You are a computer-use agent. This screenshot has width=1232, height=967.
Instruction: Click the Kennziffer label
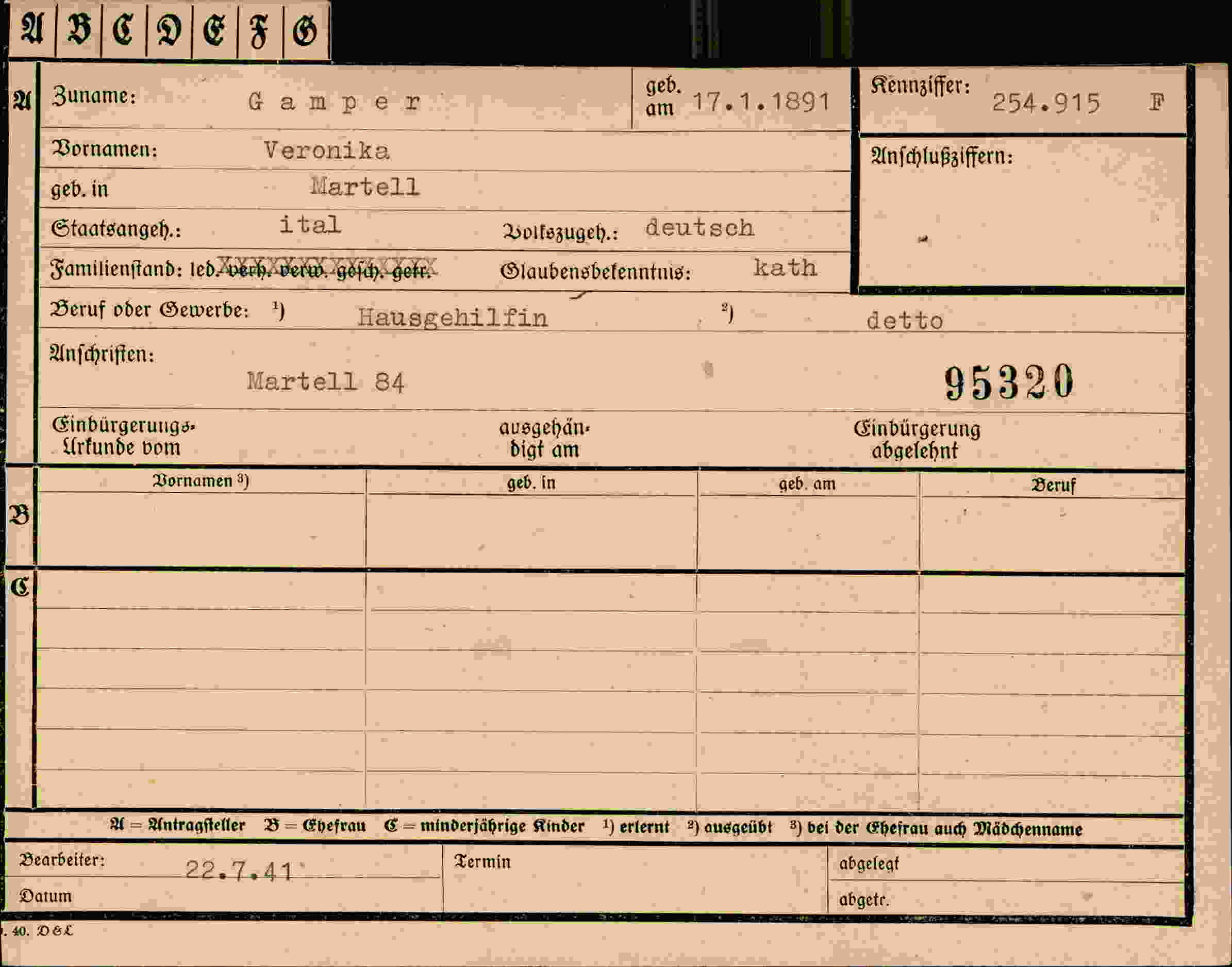921,86
